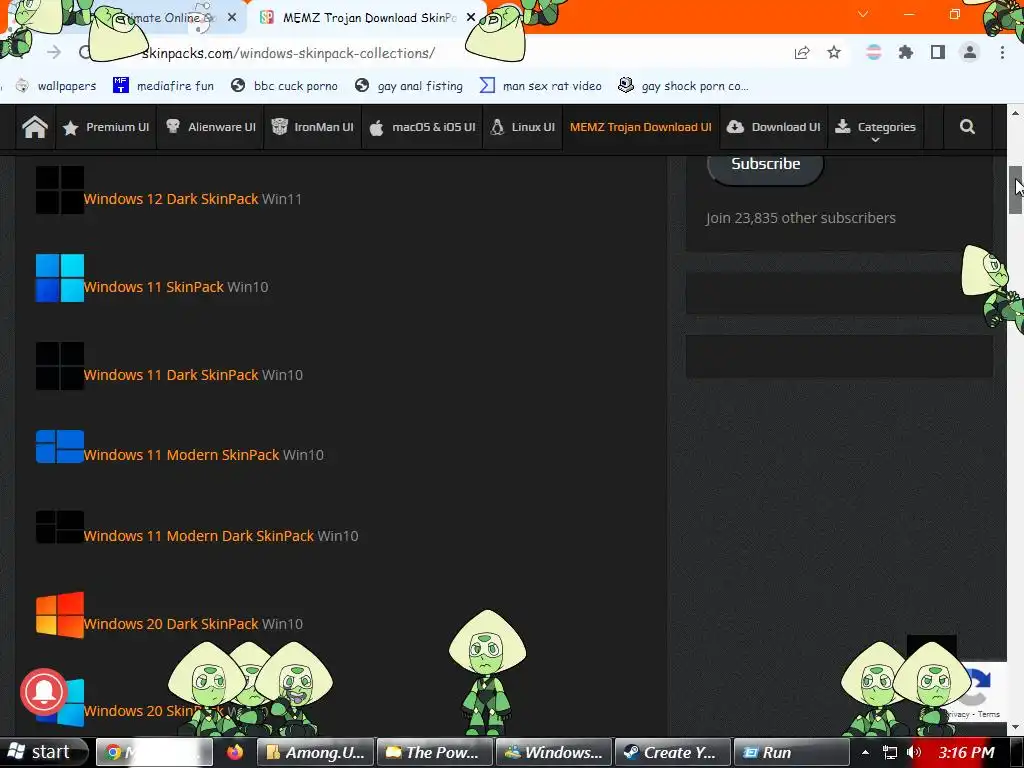Open Windows 20 Dark SkinPack link

coord(171,624)
